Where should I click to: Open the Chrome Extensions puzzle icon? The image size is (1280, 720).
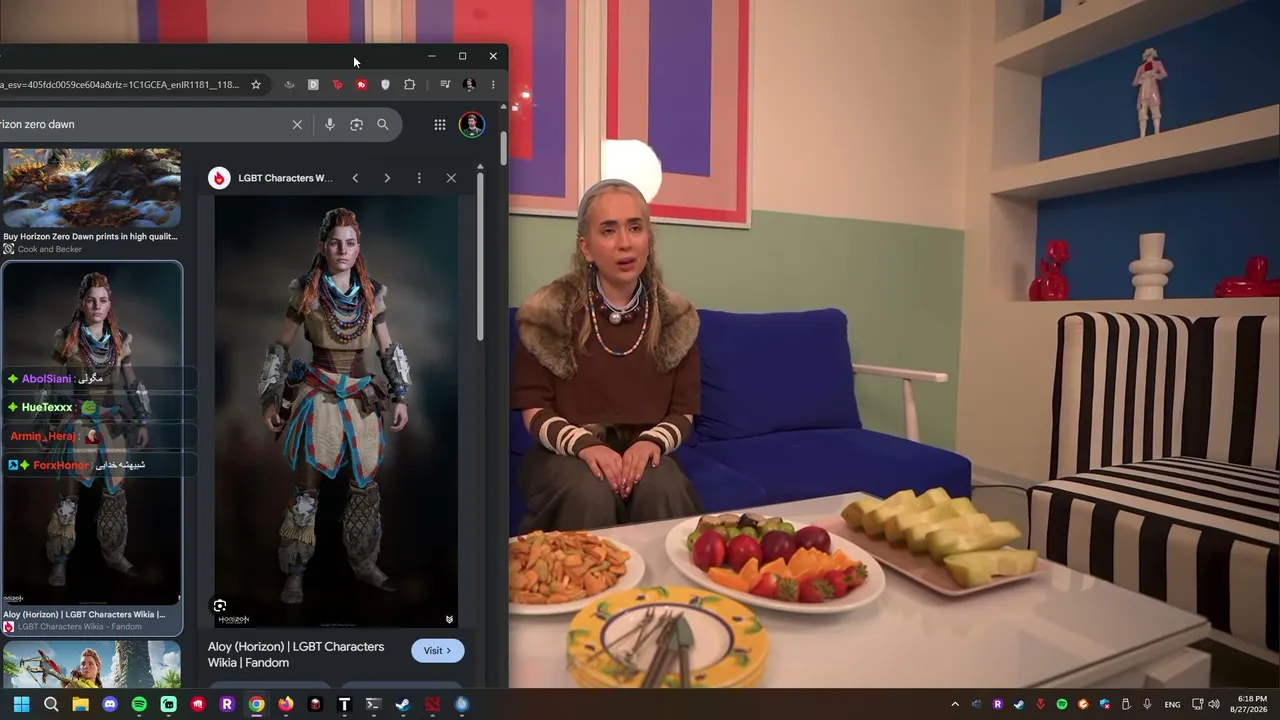(x=409, y=85)
